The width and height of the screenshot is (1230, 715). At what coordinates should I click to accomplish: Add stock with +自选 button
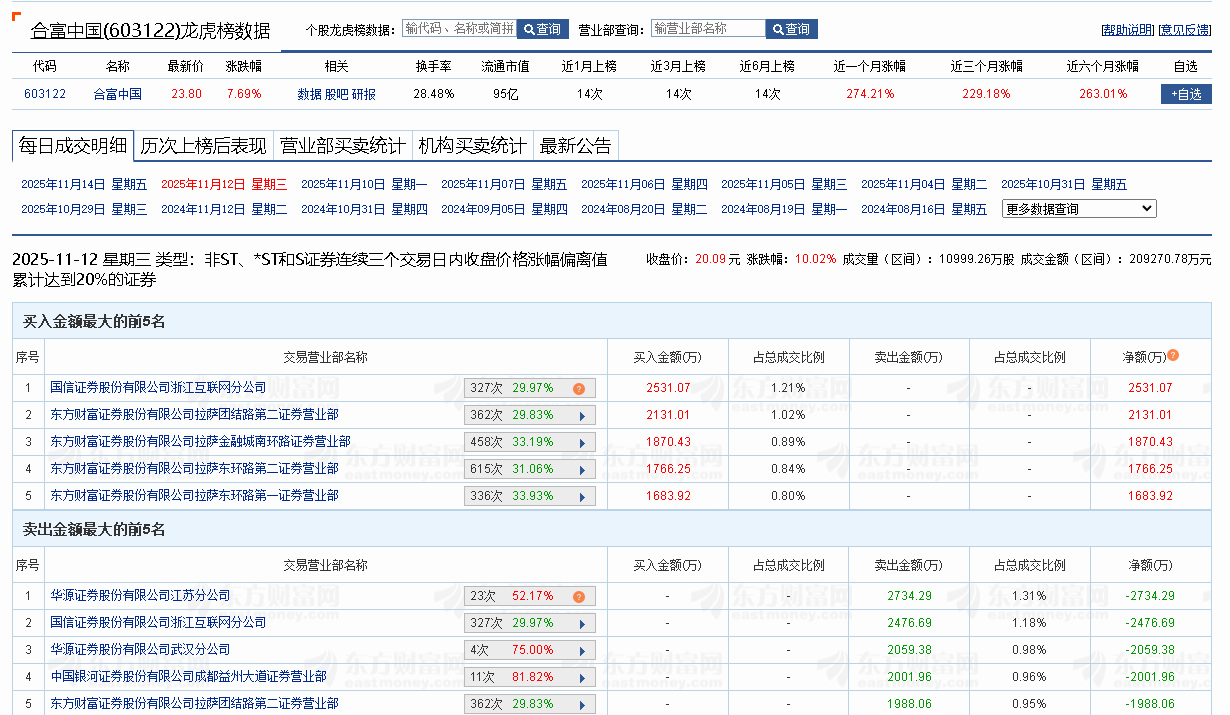1186,94
